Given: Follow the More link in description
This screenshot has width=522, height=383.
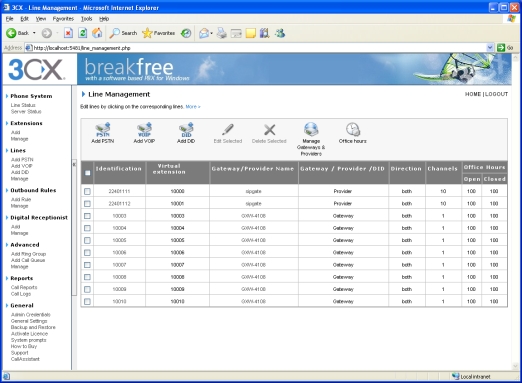Looking at the screenshot, I should click(193, 107).
